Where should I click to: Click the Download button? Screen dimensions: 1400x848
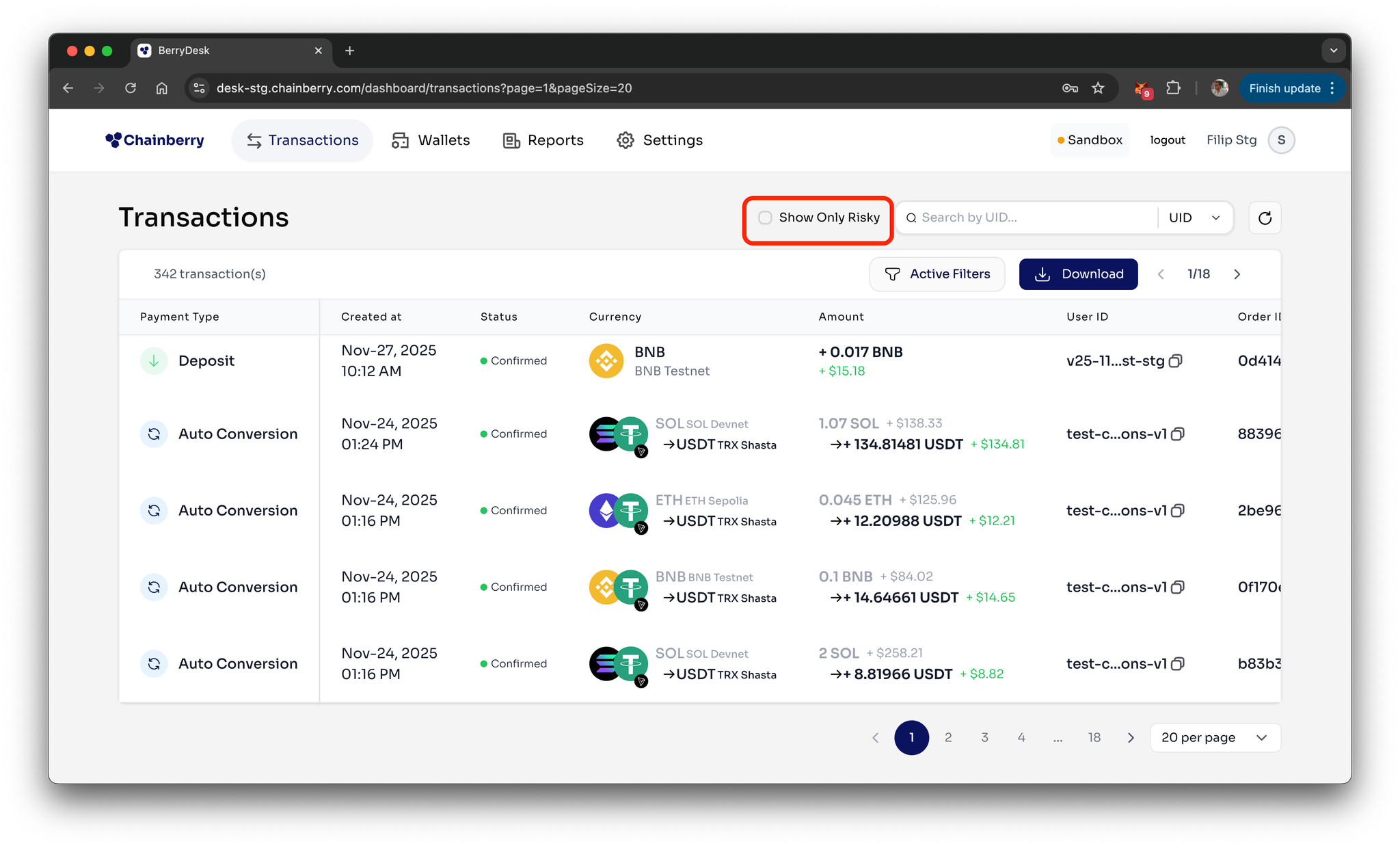click(1078, 274)
